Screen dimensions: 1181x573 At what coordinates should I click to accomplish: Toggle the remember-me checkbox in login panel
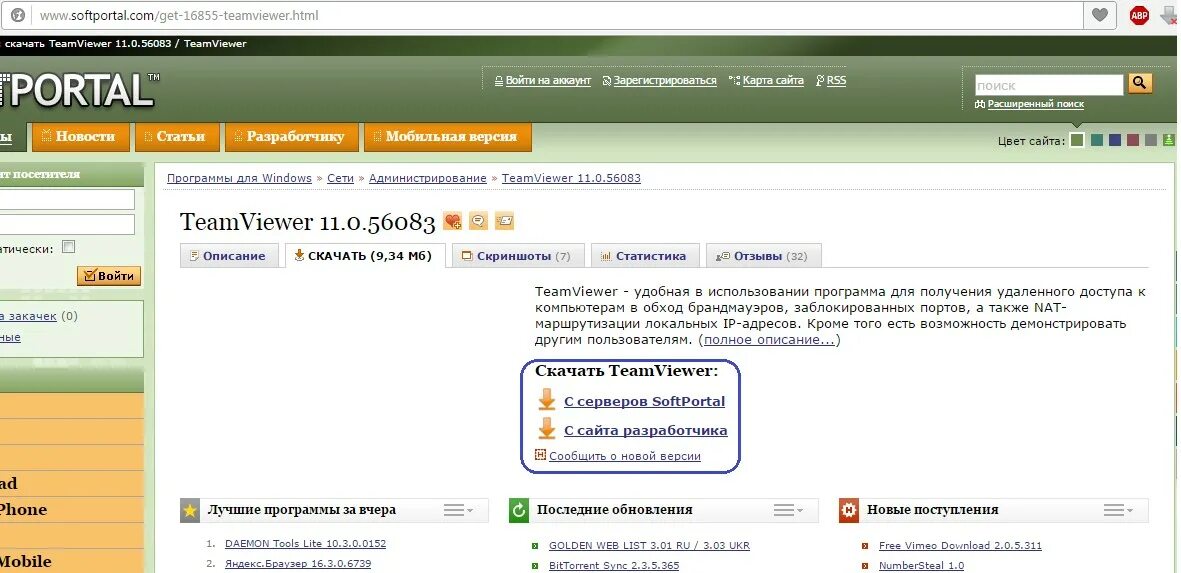[69, 246]
